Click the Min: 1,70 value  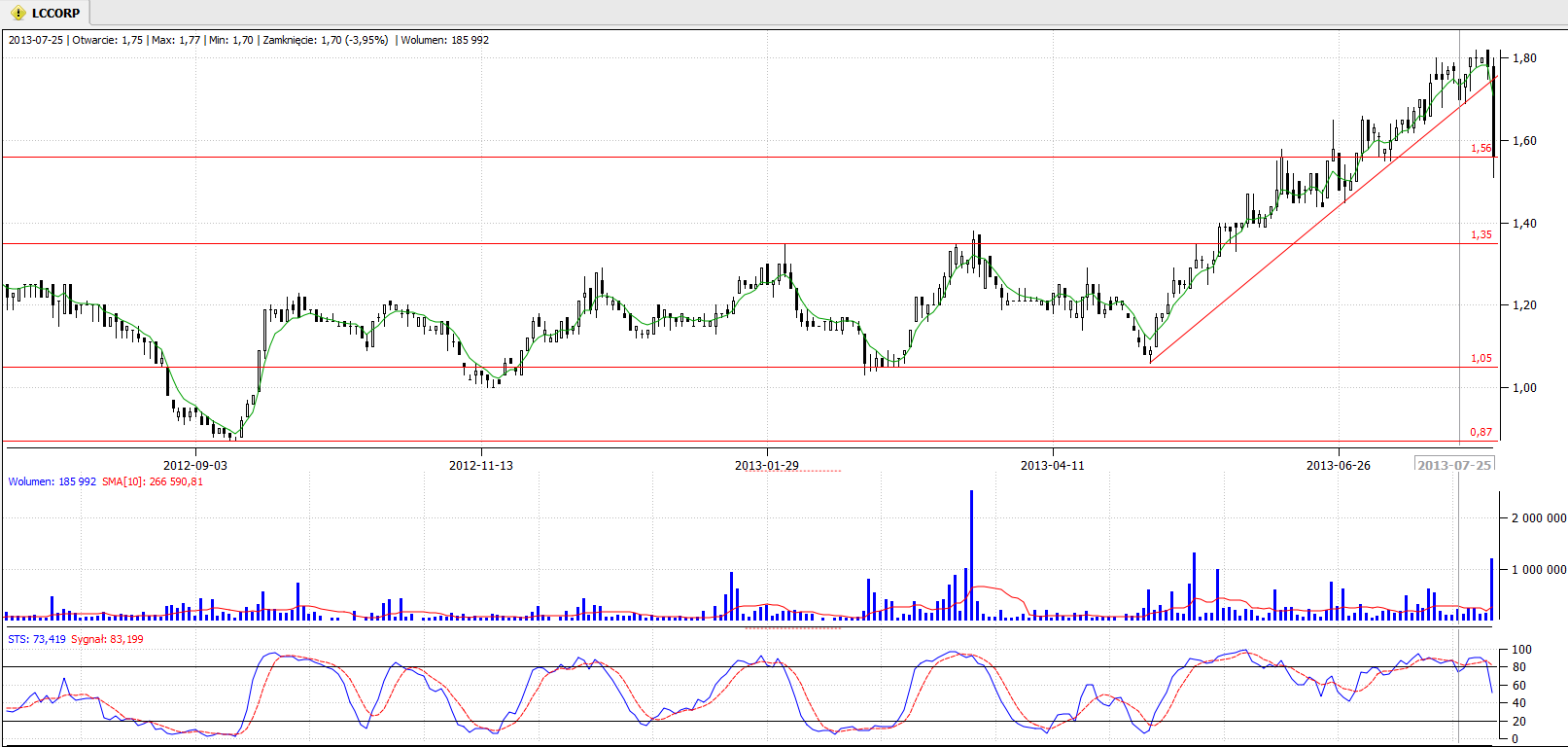click(231, 40)
